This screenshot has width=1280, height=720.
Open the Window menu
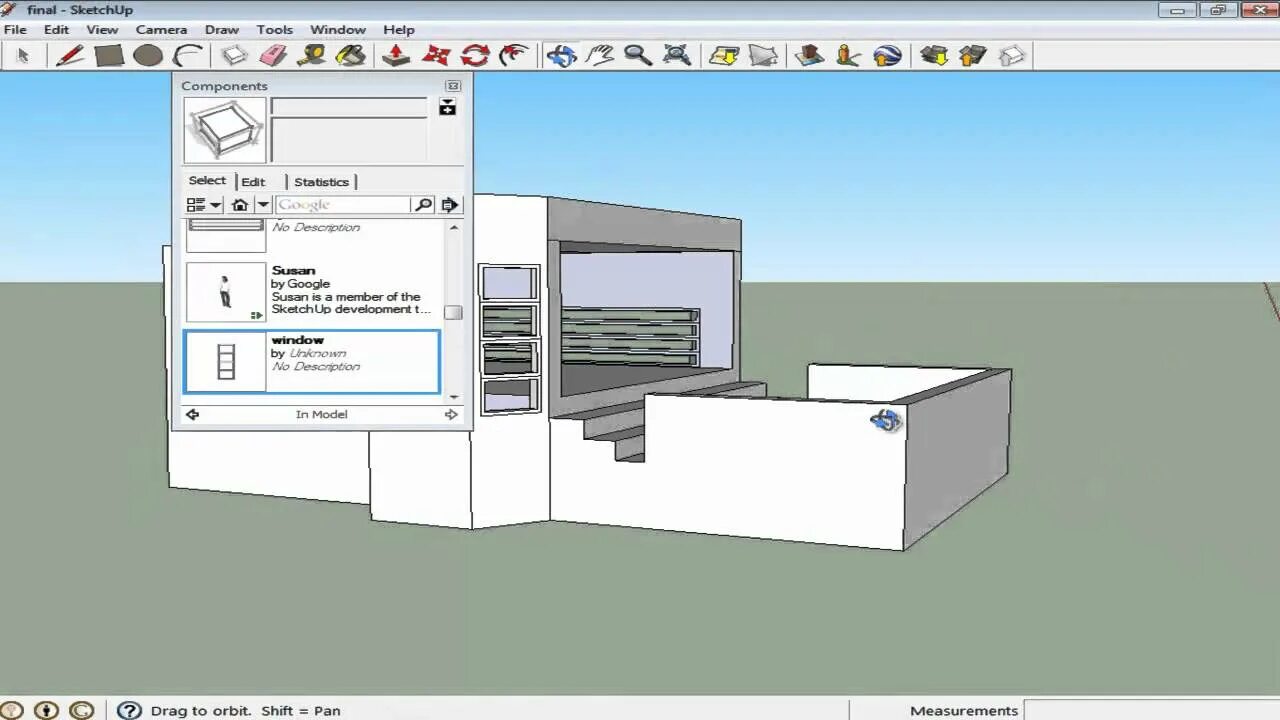coord(338,30)
